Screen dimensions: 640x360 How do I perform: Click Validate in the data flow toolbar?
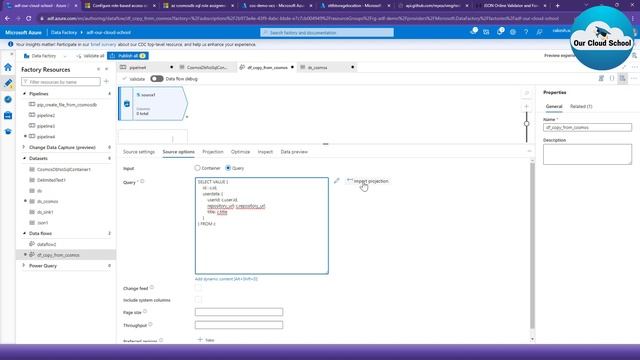(x=134, y=79)
